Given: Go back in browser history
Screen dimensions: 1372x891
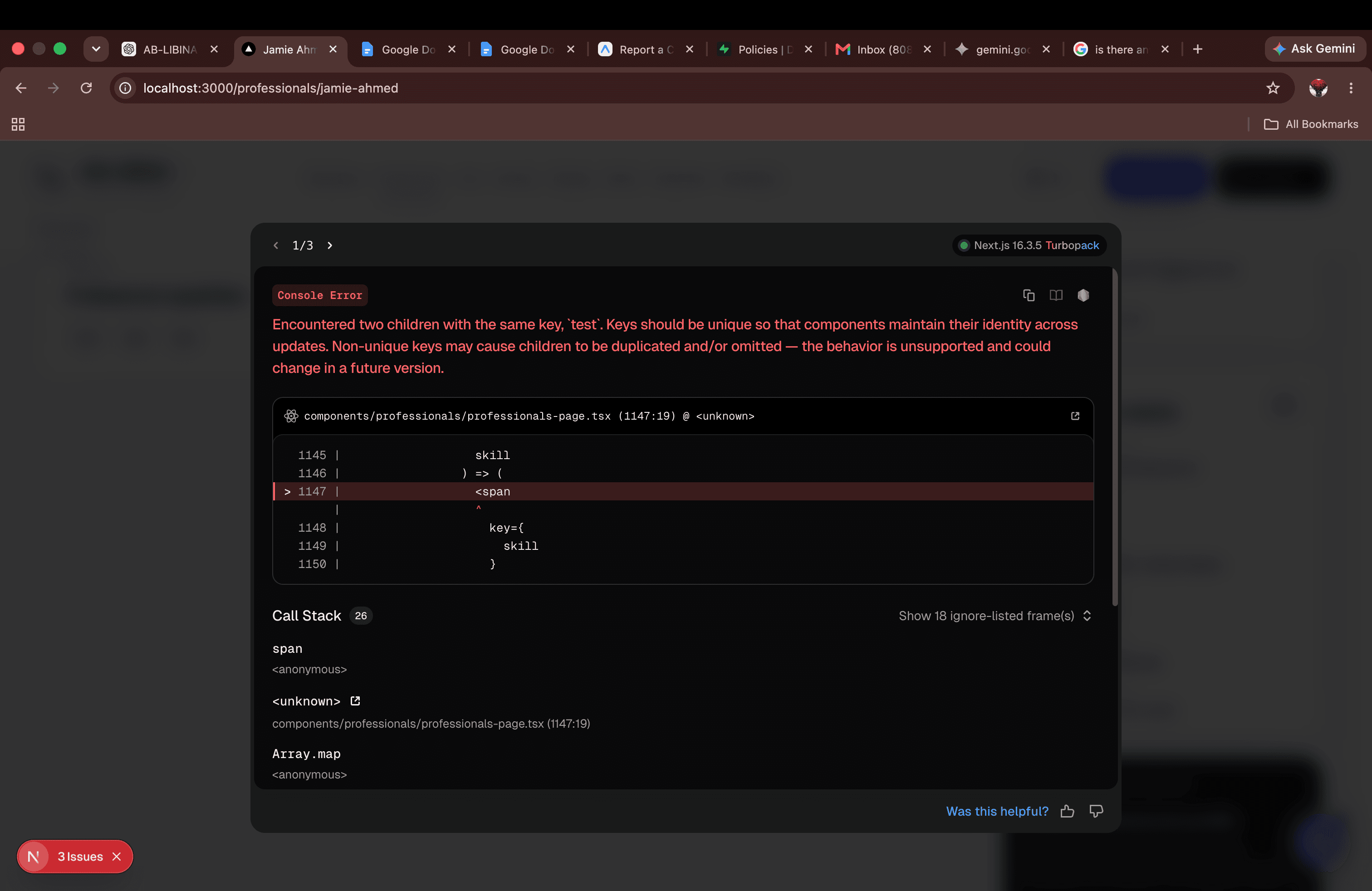Looking at the screenshot, I should coord(21,88).
